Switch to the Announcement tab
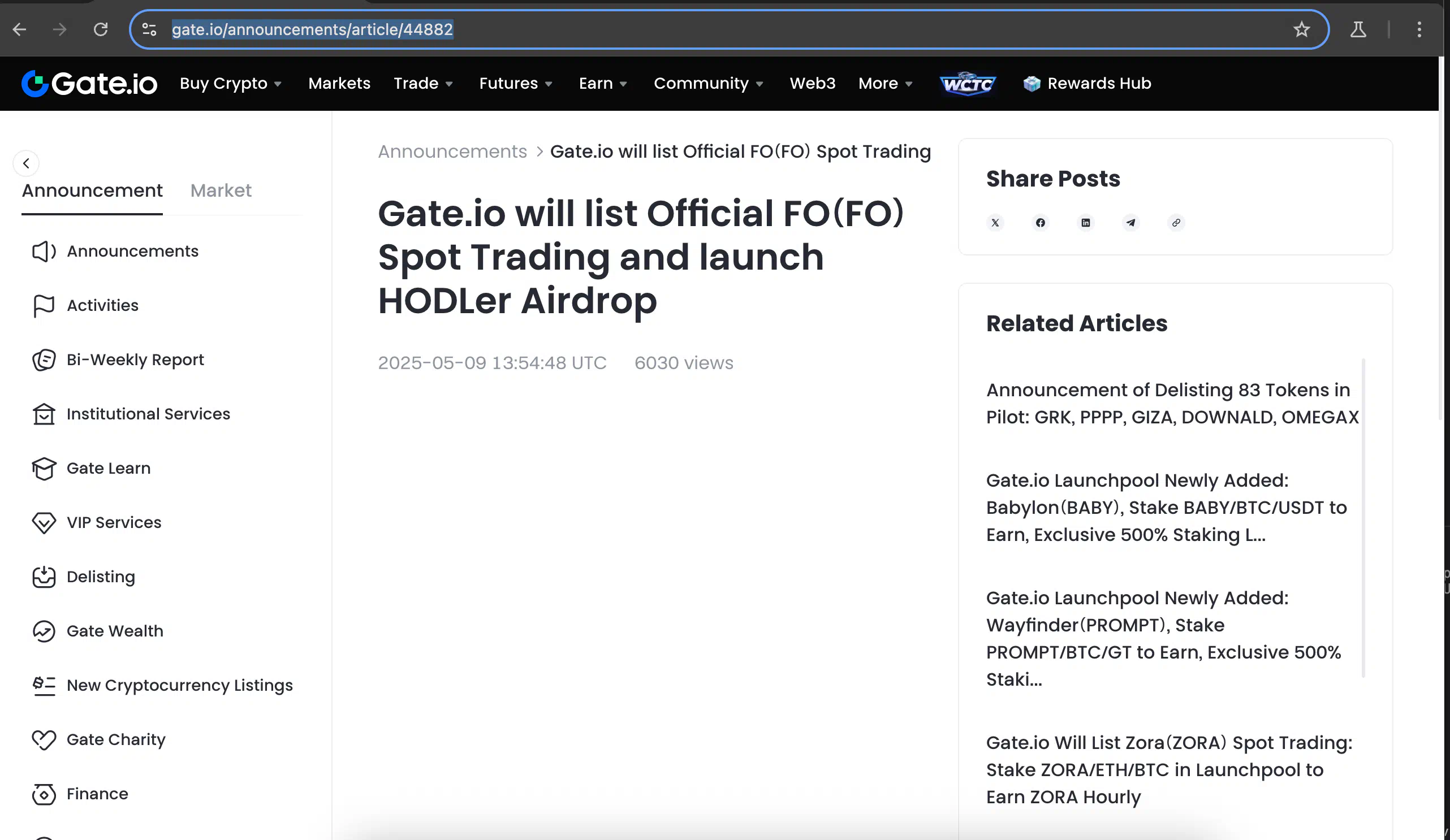Viewport: 1450px width, 840px height. tap(92, 191)
